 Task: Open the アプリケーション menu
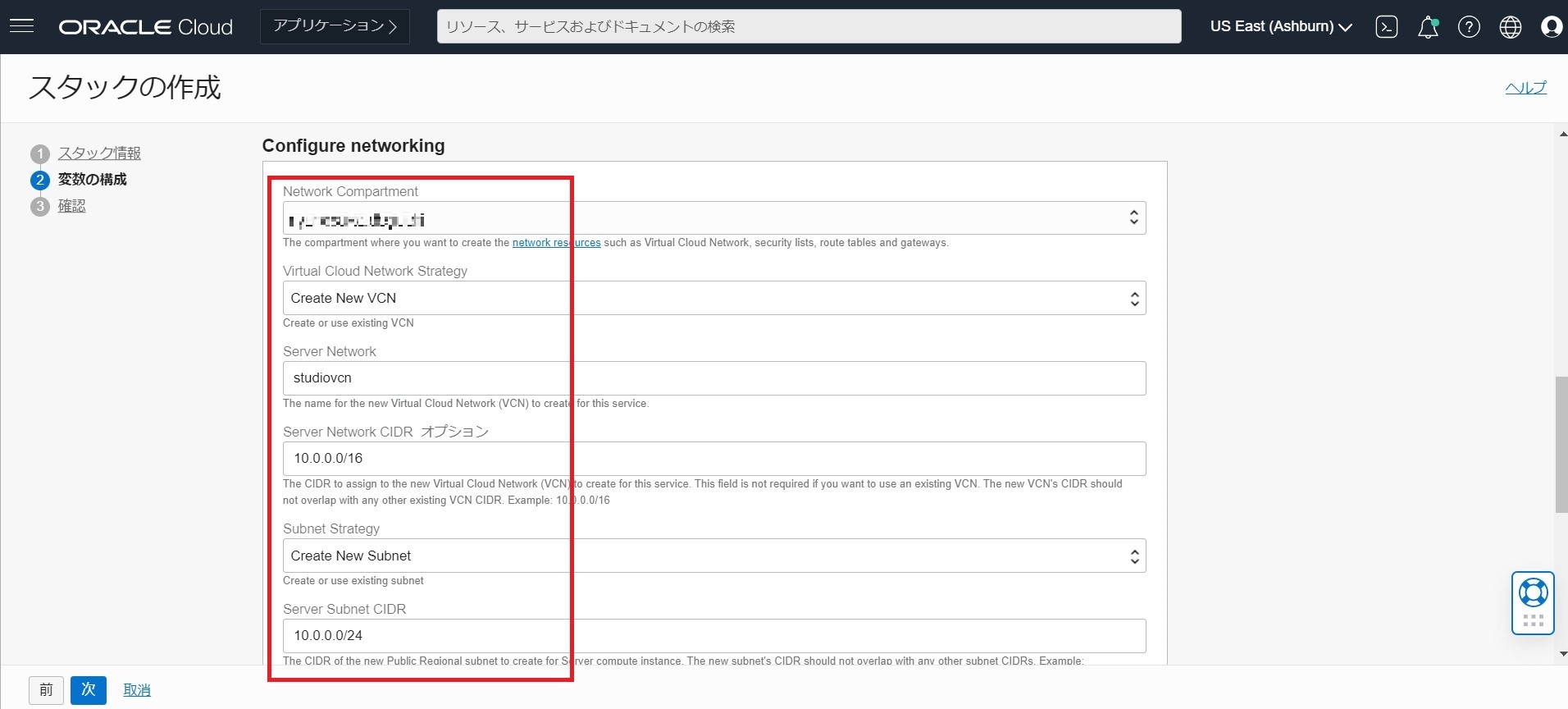click(x=335, y=26)
